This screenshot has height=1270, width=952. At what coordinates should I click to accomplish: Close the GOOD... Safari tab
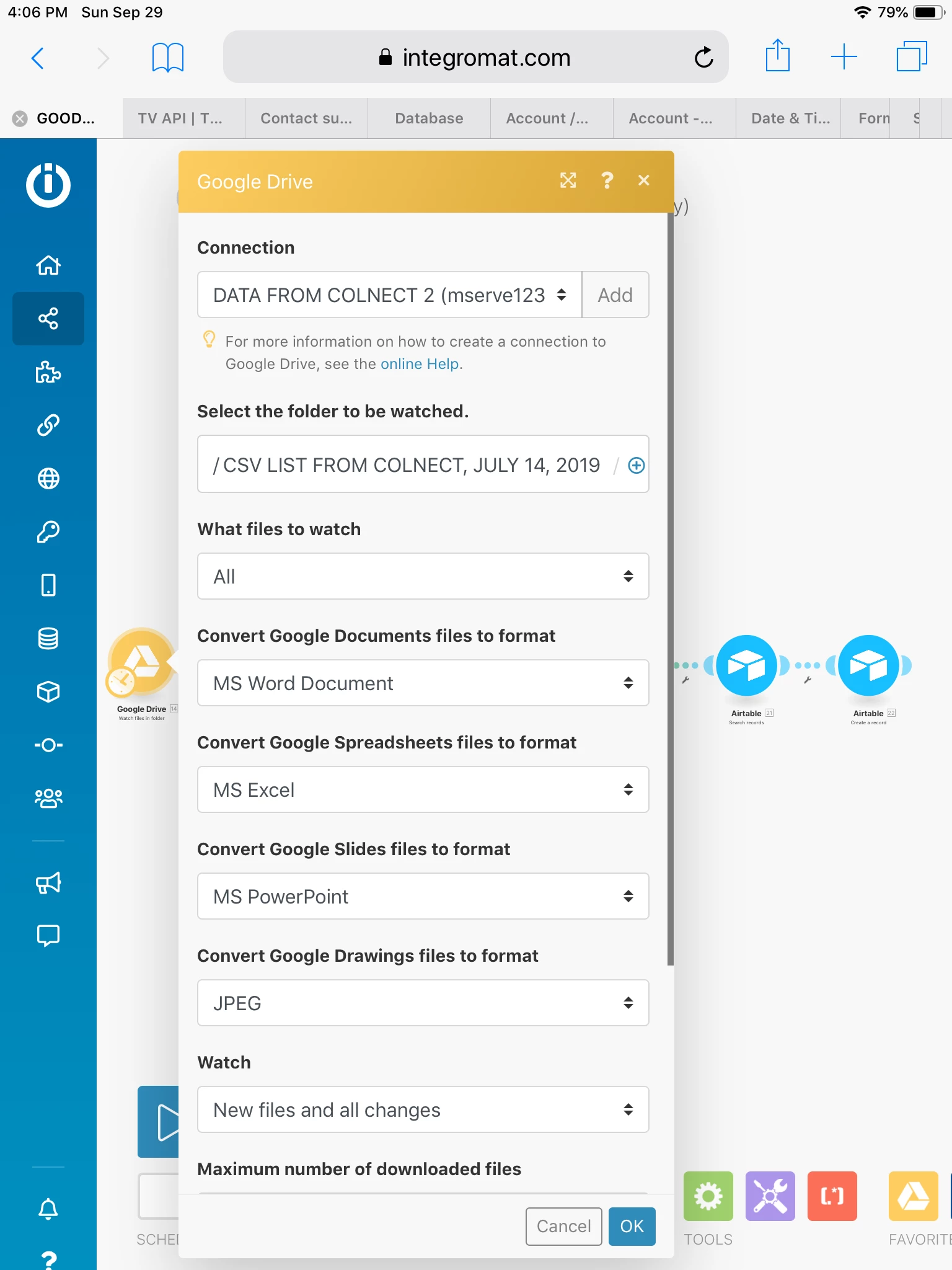20,118
